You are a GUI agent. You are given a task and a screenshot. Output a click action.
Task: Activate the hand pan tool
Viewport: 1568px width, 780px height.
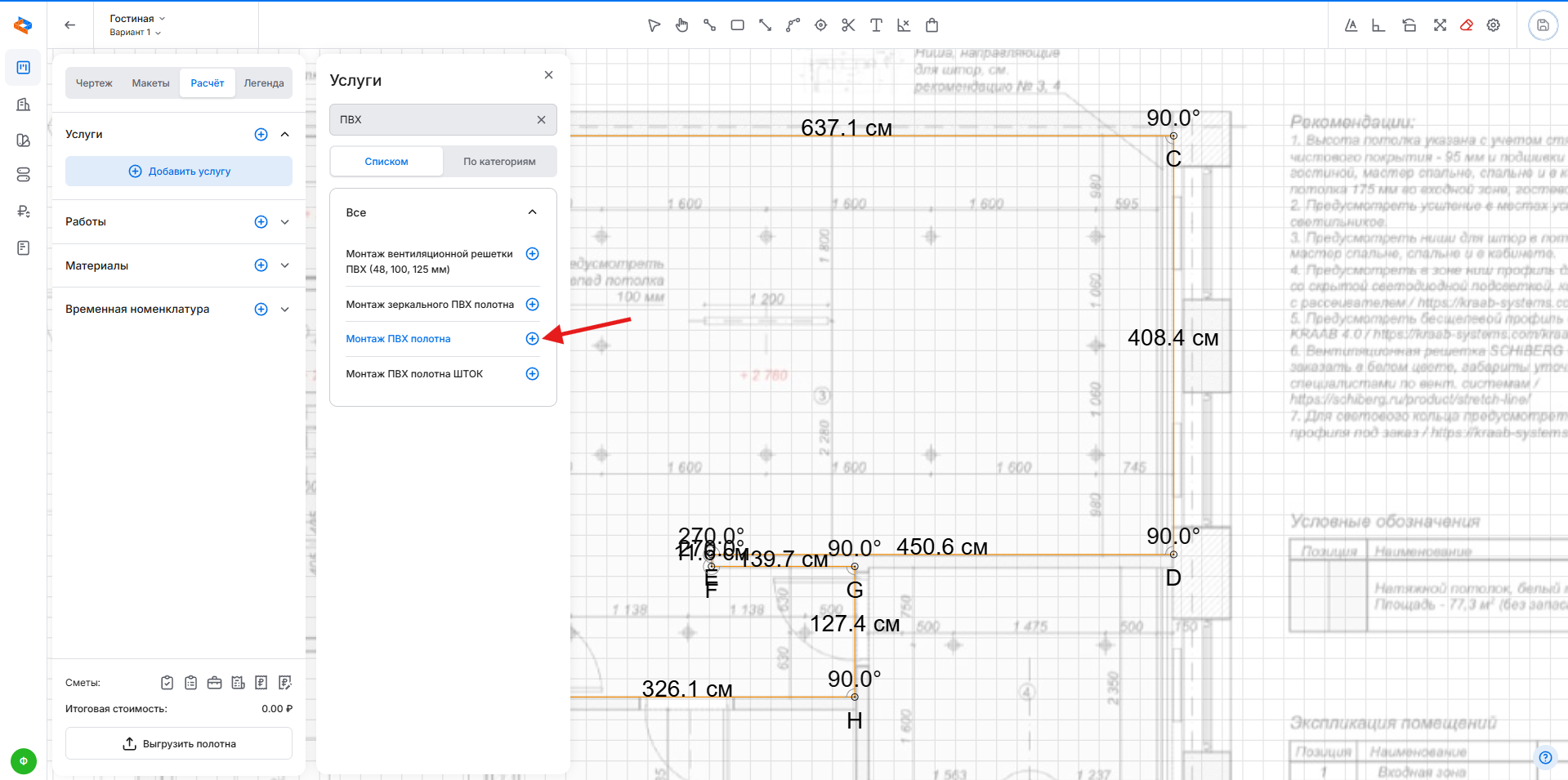click(681, 25)
